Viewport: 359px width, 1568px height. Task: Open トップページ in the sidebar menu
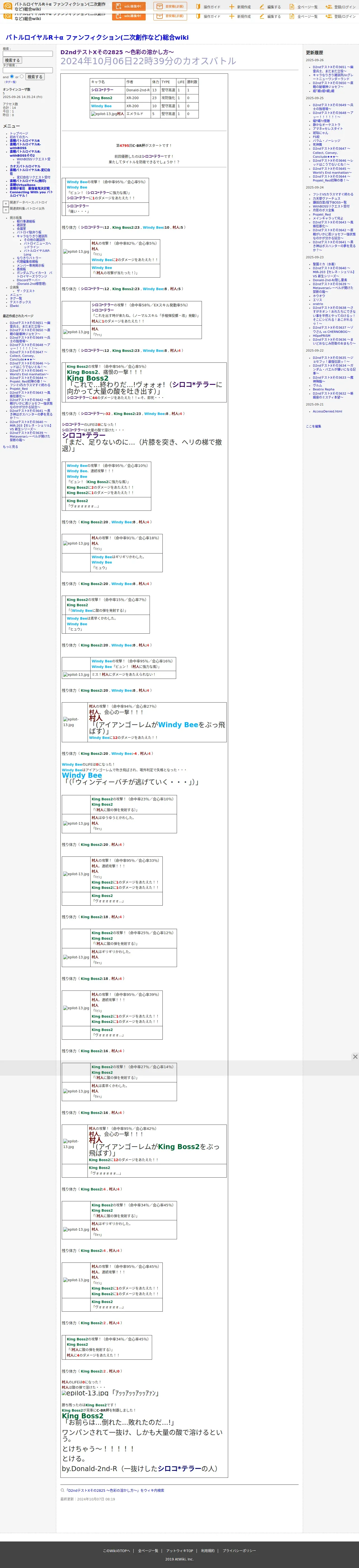[19, 133]
